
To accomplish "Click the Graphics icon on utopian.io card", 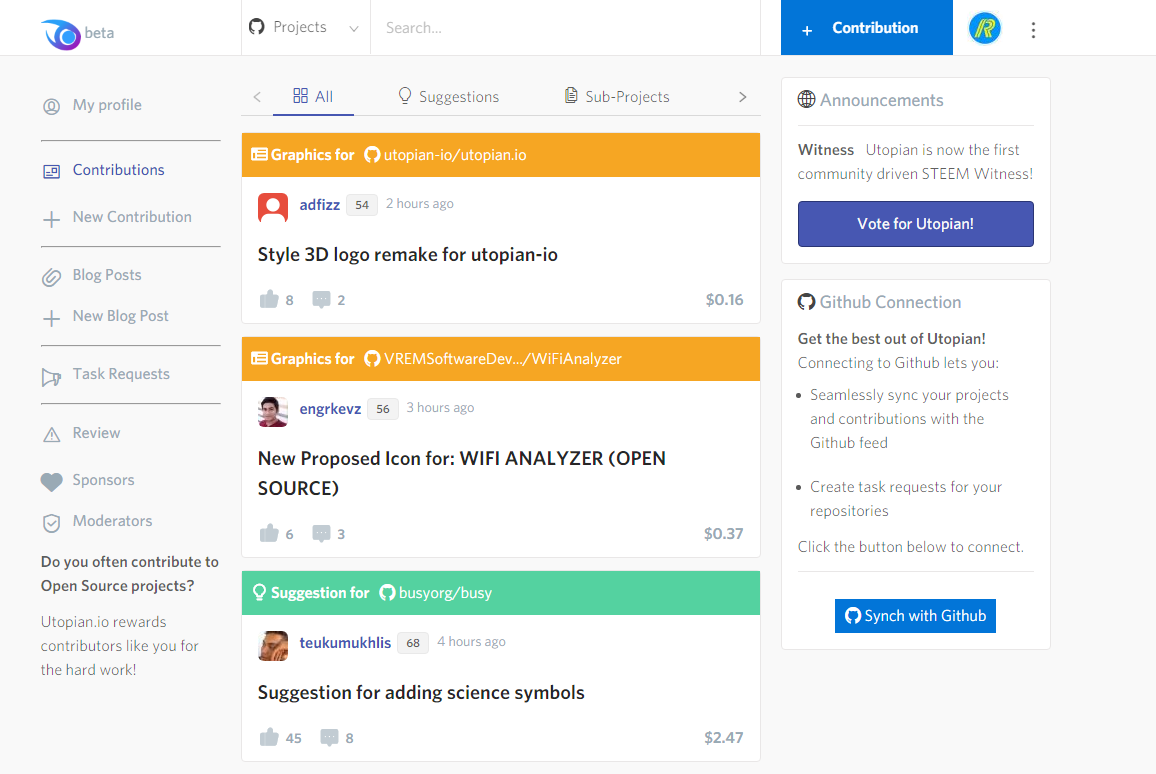I will click(260, 154).
